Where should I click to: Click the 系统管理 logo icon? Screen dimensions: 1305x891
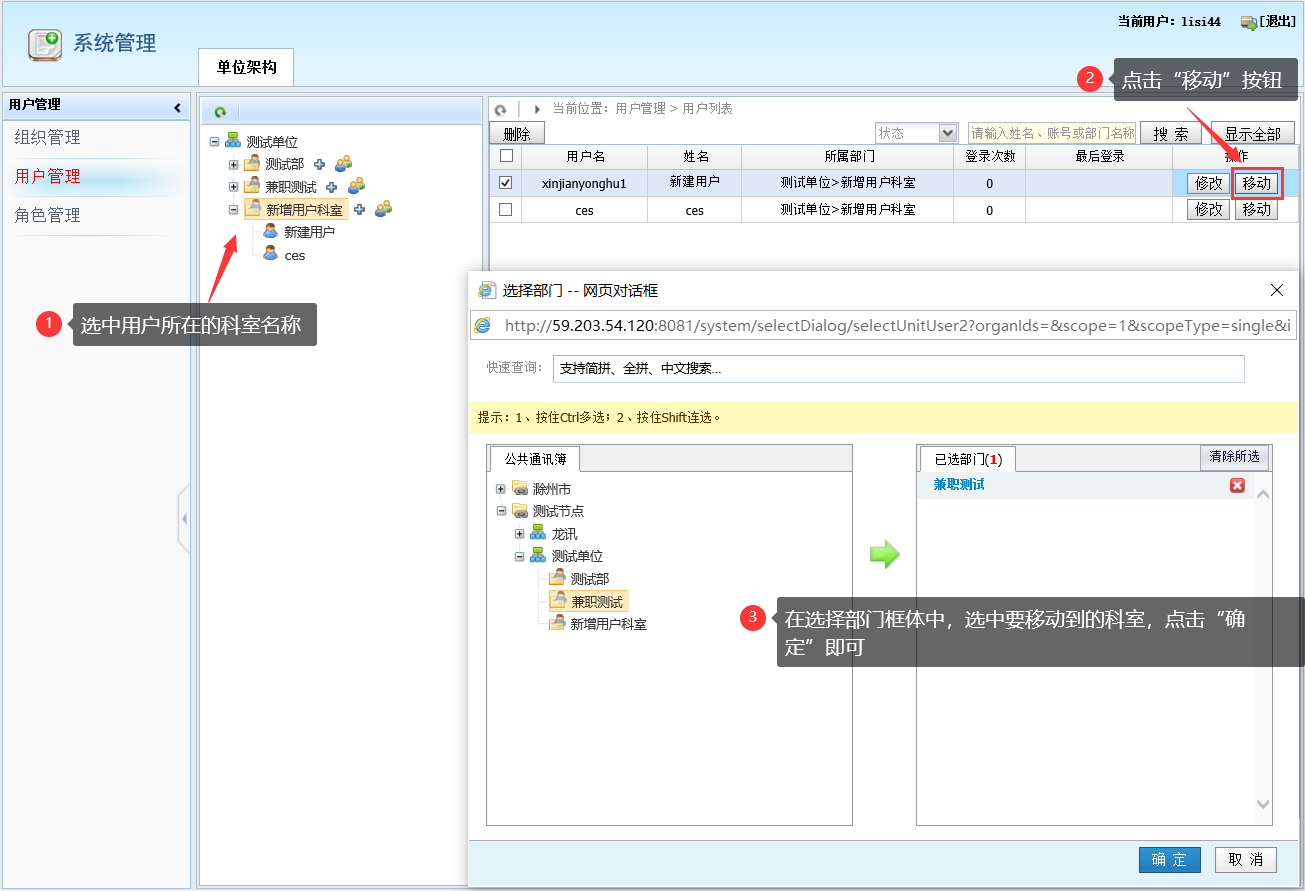44,44
